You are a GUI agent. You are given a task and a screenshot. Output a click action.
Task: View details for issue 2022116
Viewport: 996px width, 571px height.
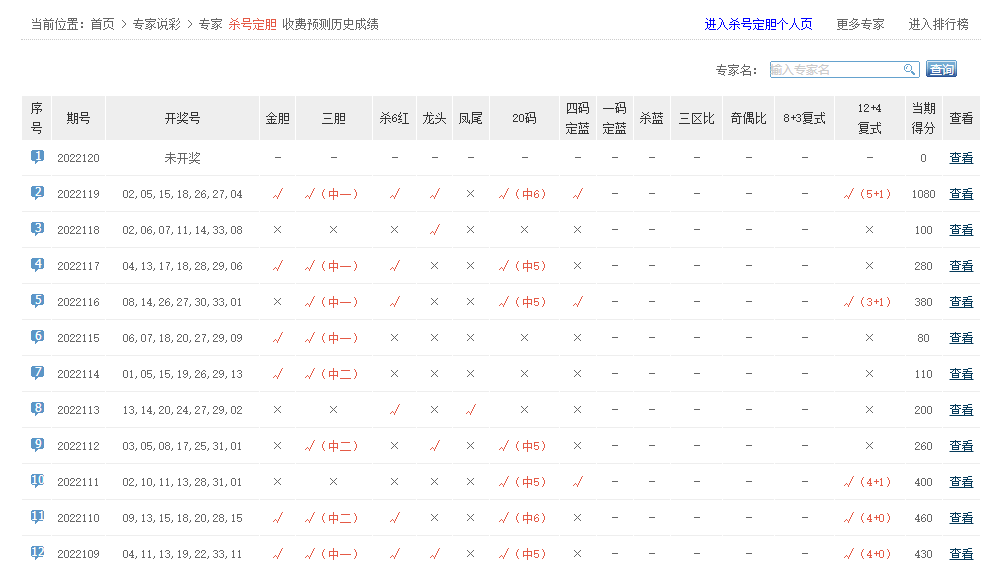pyautogui.click(x=960, y=302)
